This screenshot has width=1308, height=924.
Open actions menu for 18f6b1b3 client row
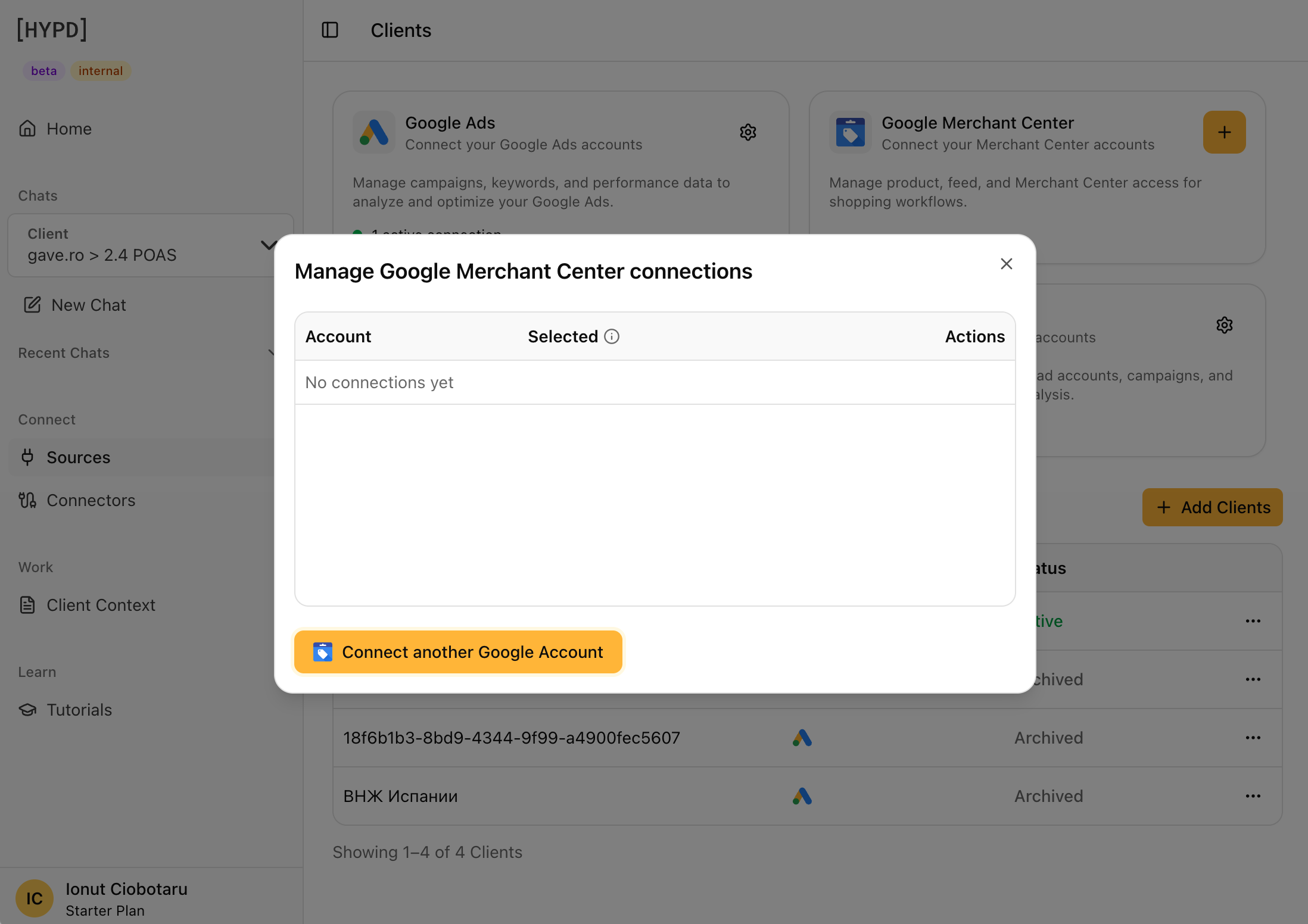click(x=1253, y=738)
